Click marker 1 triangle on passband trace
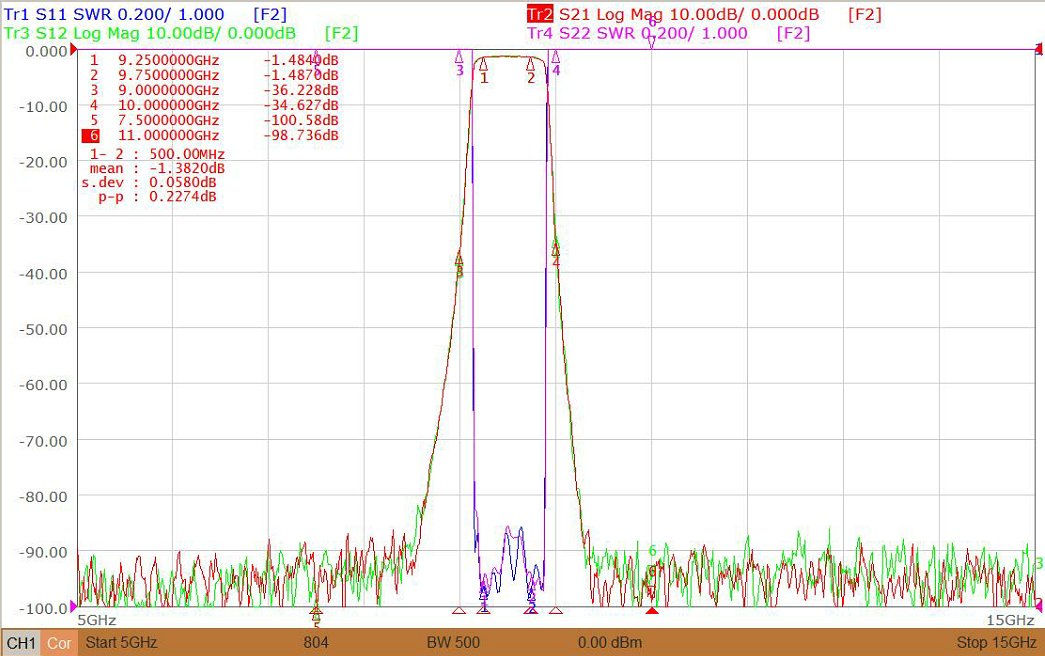1045x656 pixels. (484, 65)
